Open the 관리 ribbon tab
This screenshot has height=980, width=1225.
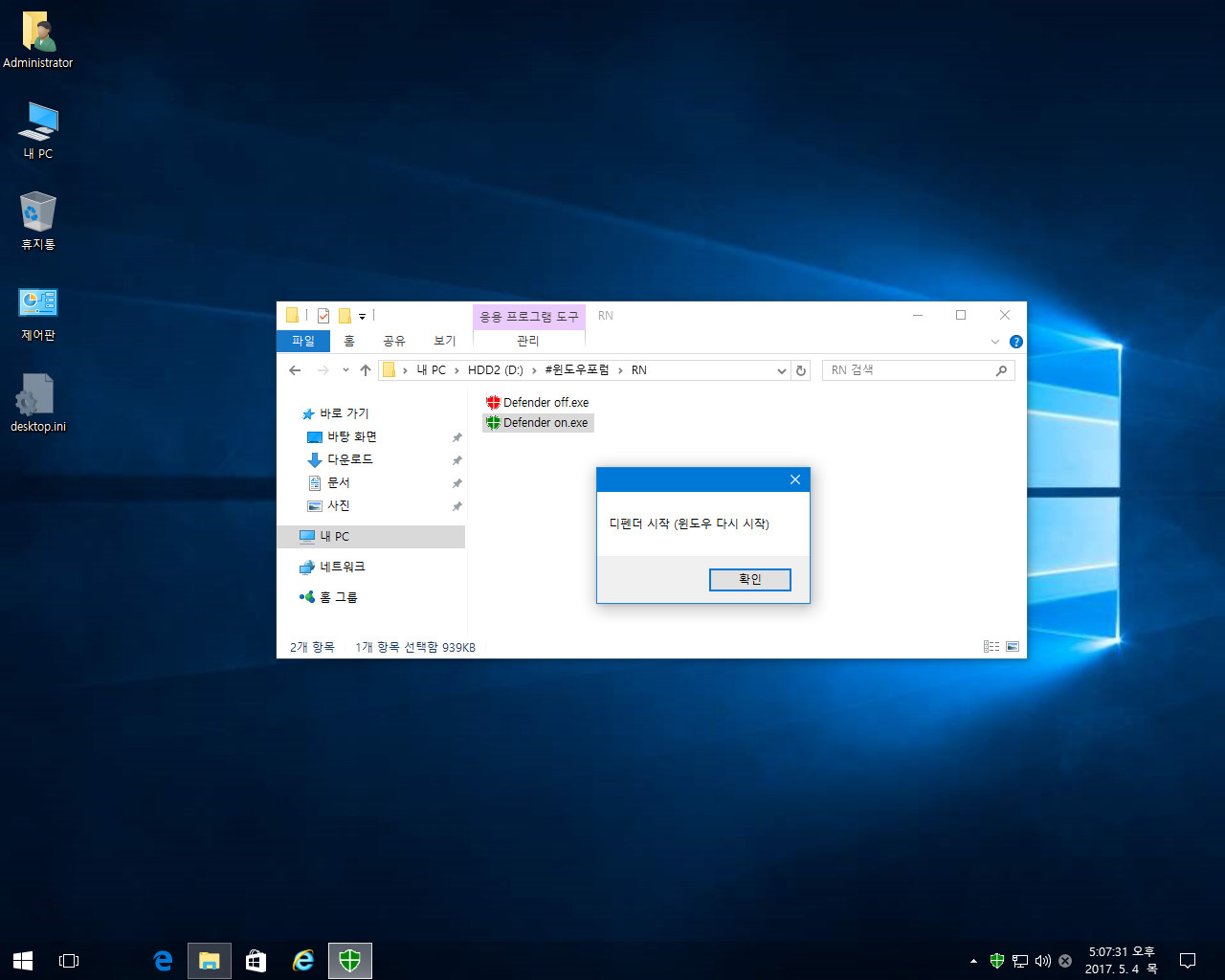click(x=528, y=341)
